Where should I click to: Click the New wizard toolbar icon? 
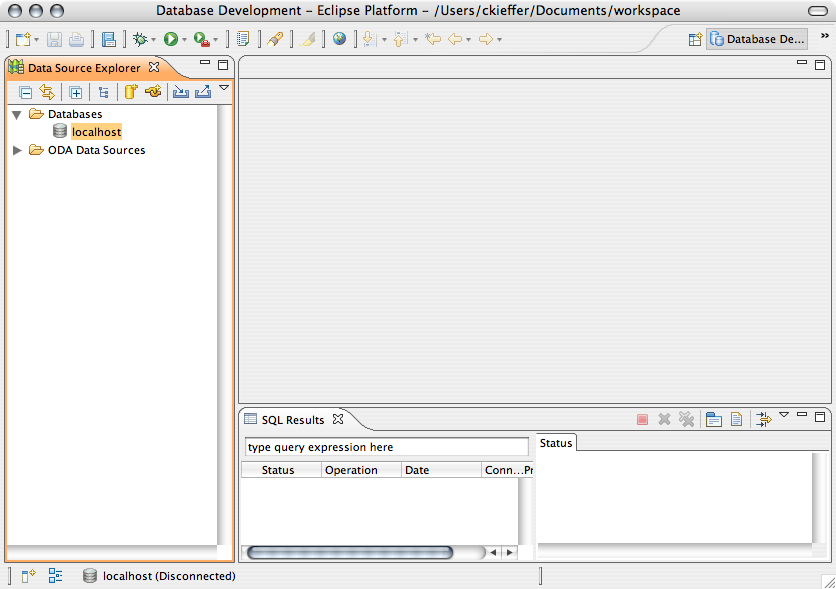click(23, 39)
